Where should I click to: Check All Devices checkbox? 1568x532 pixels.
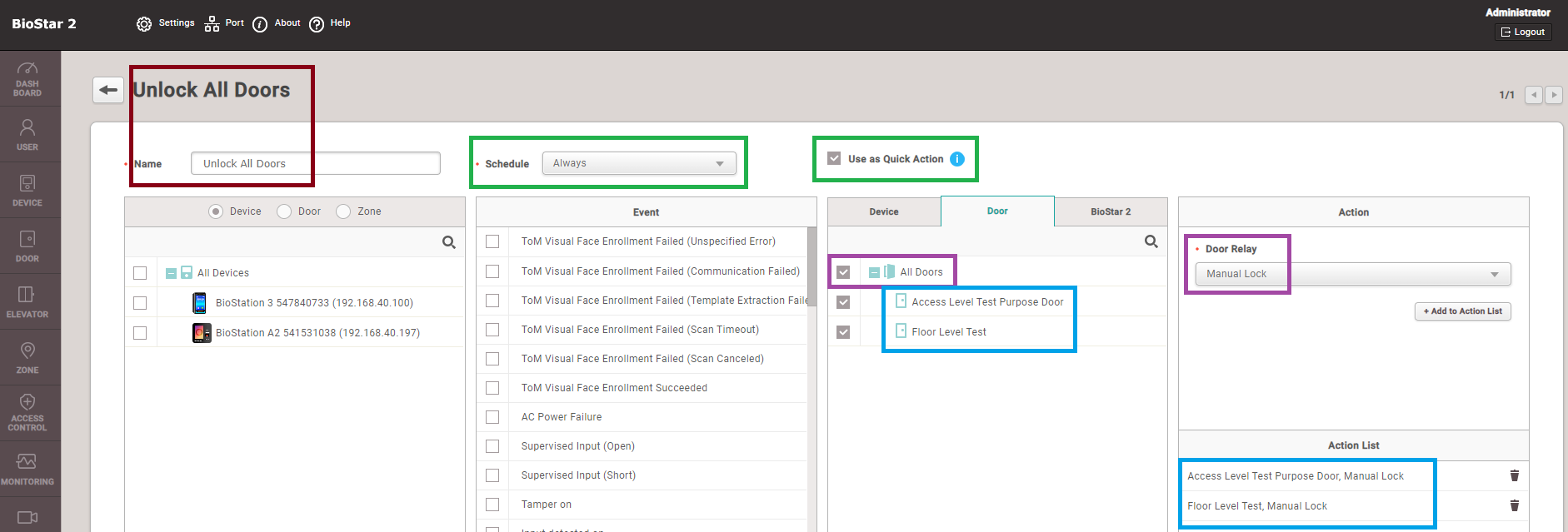click(140, 273)
